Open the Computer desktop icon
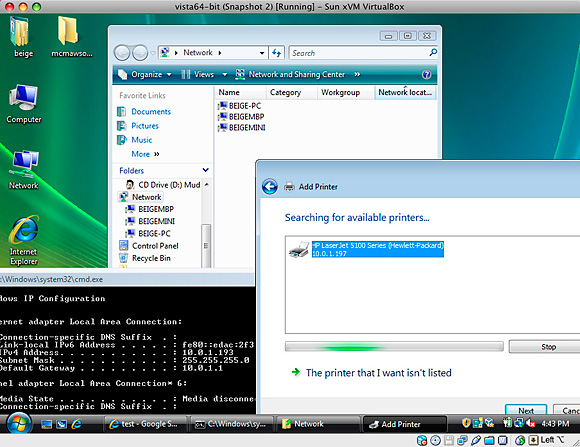580x447 pixels. click(24, 104)
